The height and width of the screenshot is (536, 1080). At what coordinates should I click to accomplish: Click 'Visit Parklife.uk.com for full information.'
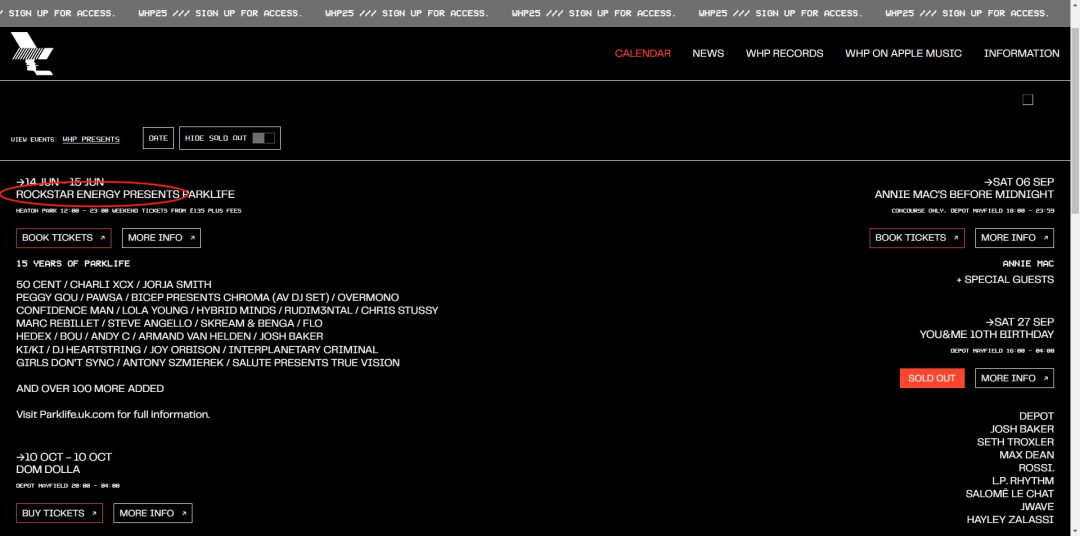coord(113,415)
